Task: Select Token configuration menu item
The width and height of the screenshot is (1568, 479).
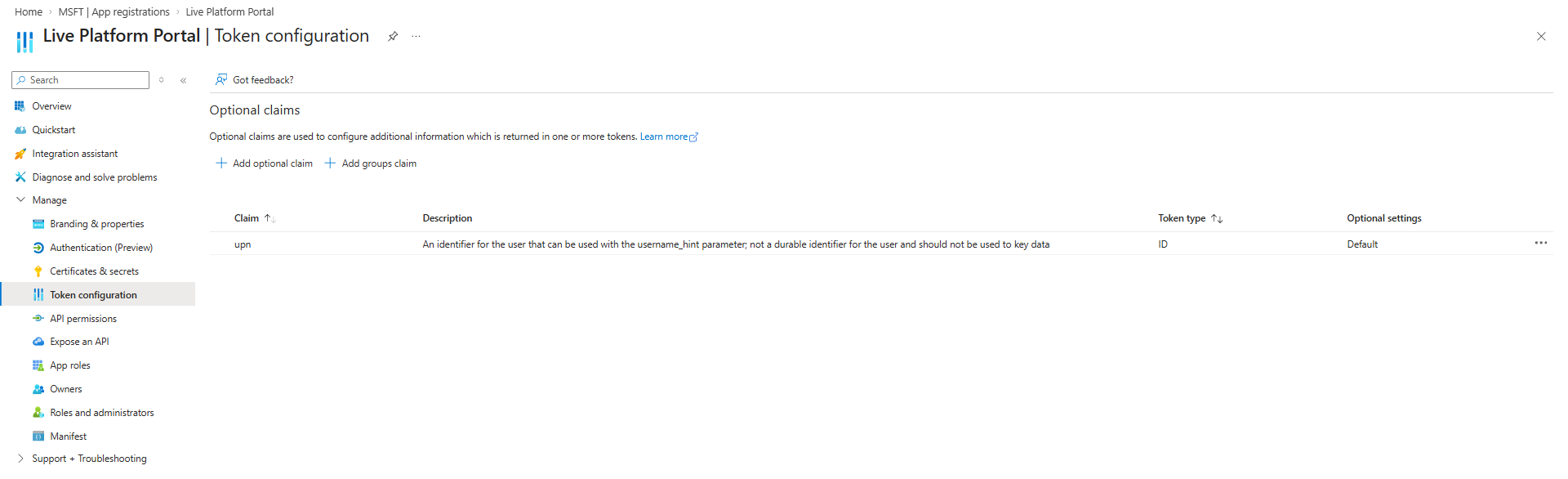Action: point(93,295)
